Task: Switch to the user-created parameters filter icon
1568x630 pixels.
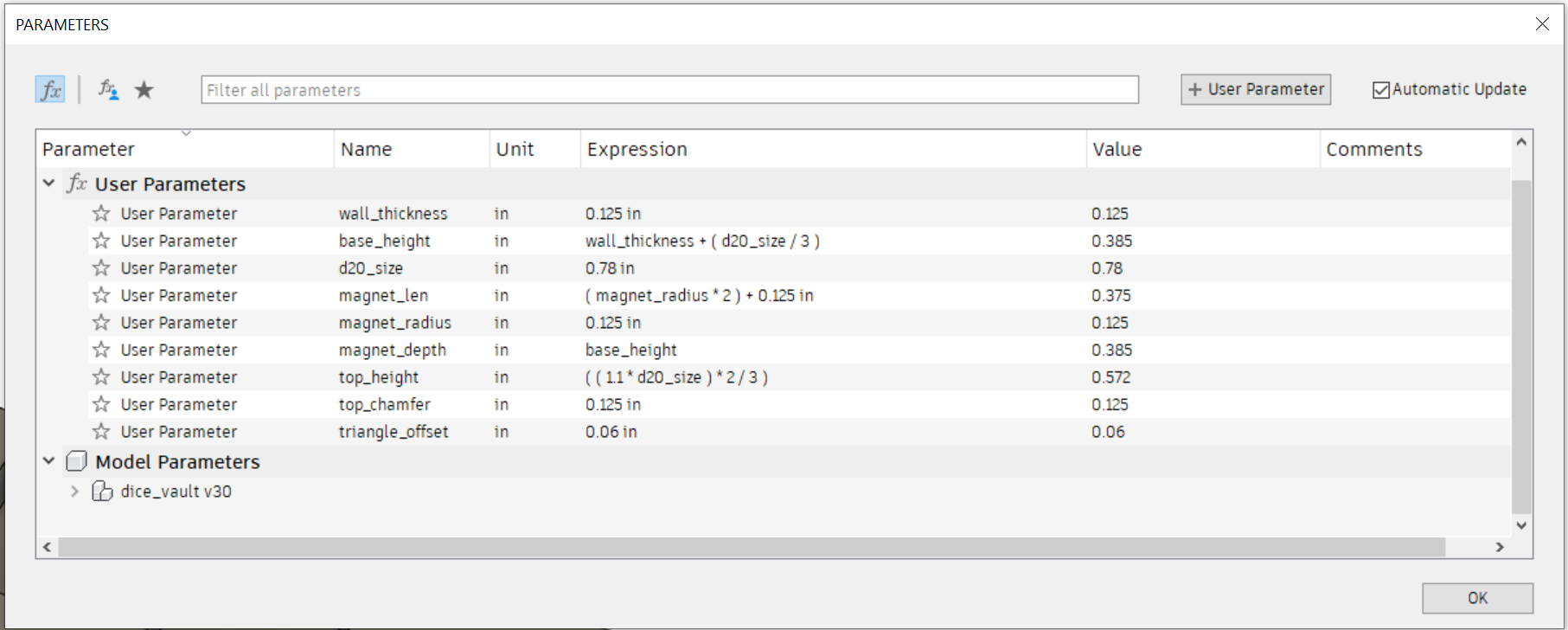Action: 106,89
